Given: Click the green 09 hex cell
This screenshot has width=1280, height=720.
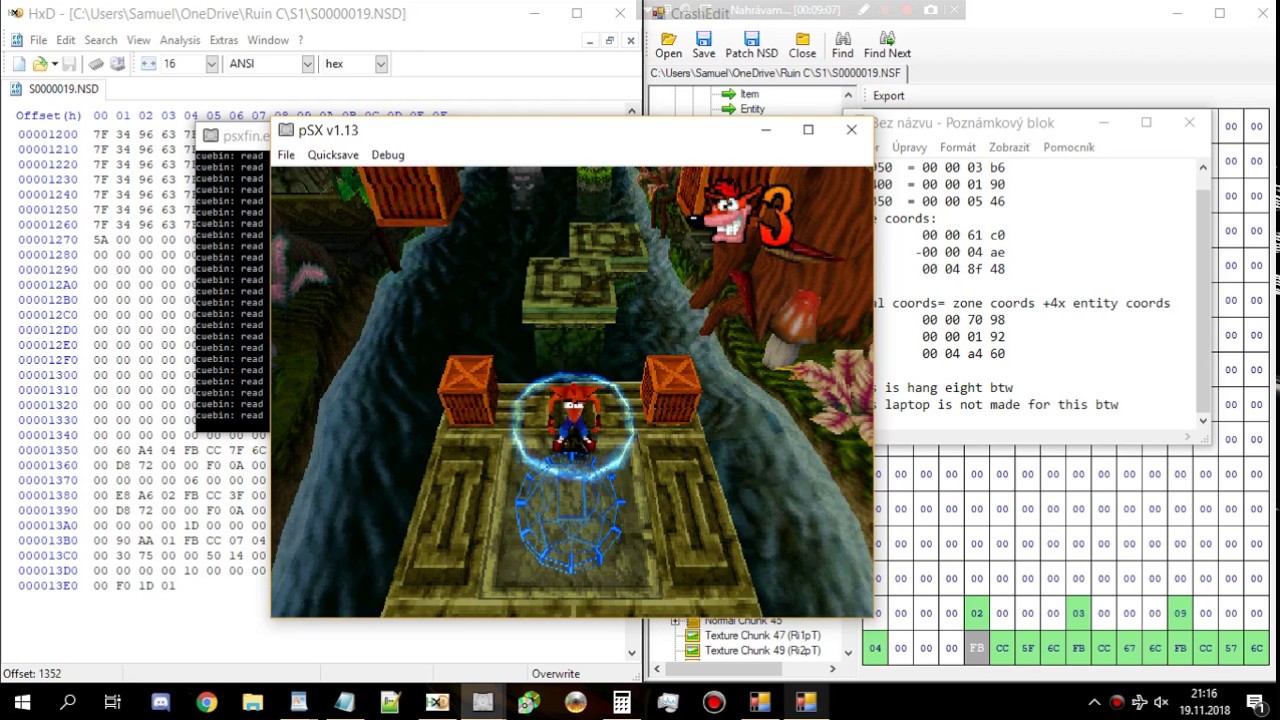Looking at the screenshot, I should (x=1181, y=613).
